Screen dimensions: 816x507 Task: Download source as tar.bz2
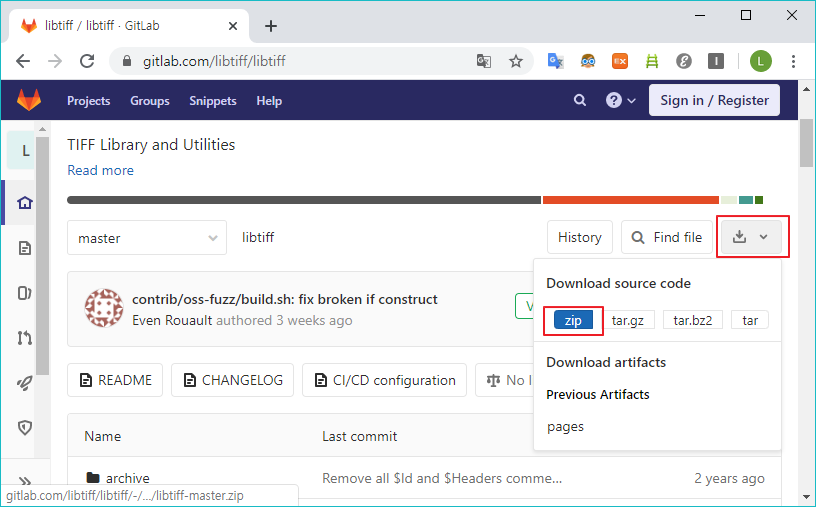[693, 320]
